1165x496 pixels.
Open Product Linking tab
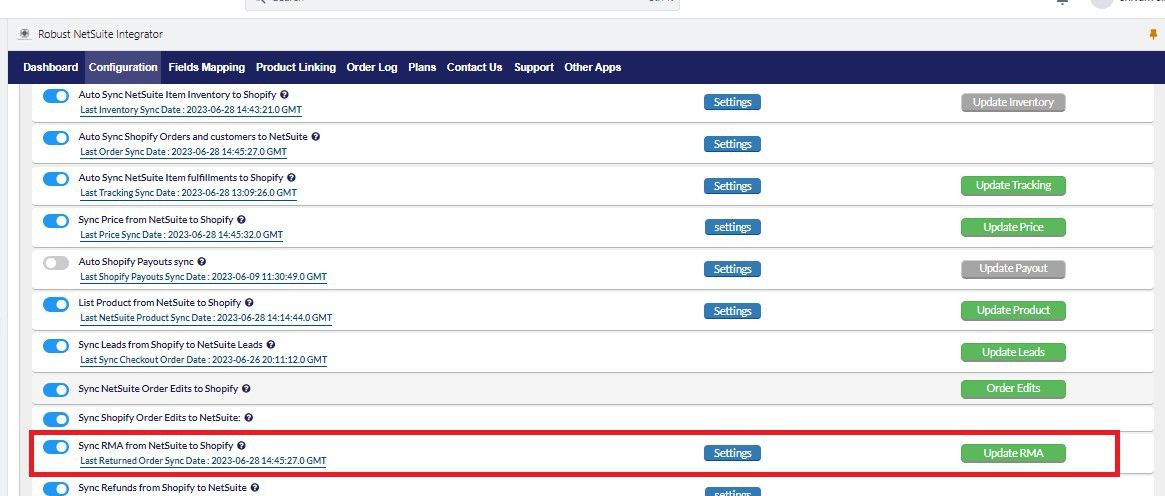[296, 67]
